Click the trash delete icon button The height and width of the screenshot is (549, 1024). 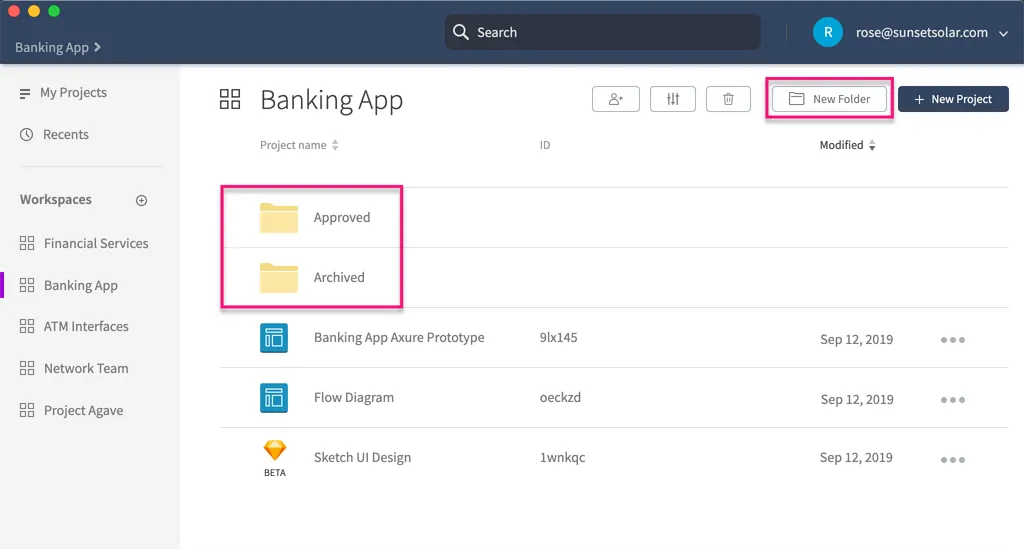pyautogui.click(x=729, y=99)
